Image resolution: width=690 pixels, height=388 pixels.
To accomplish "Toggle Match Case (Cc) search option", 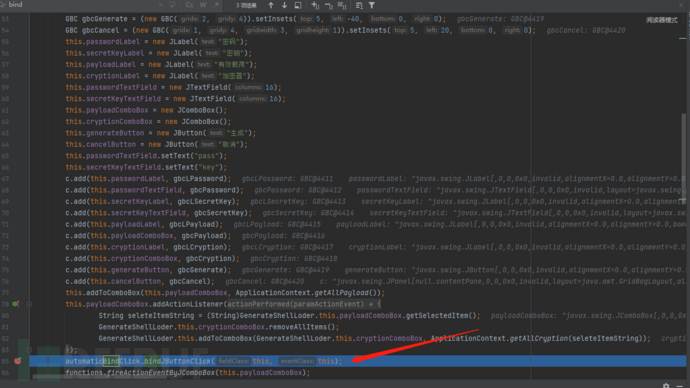I will click(x=189, y=5).
